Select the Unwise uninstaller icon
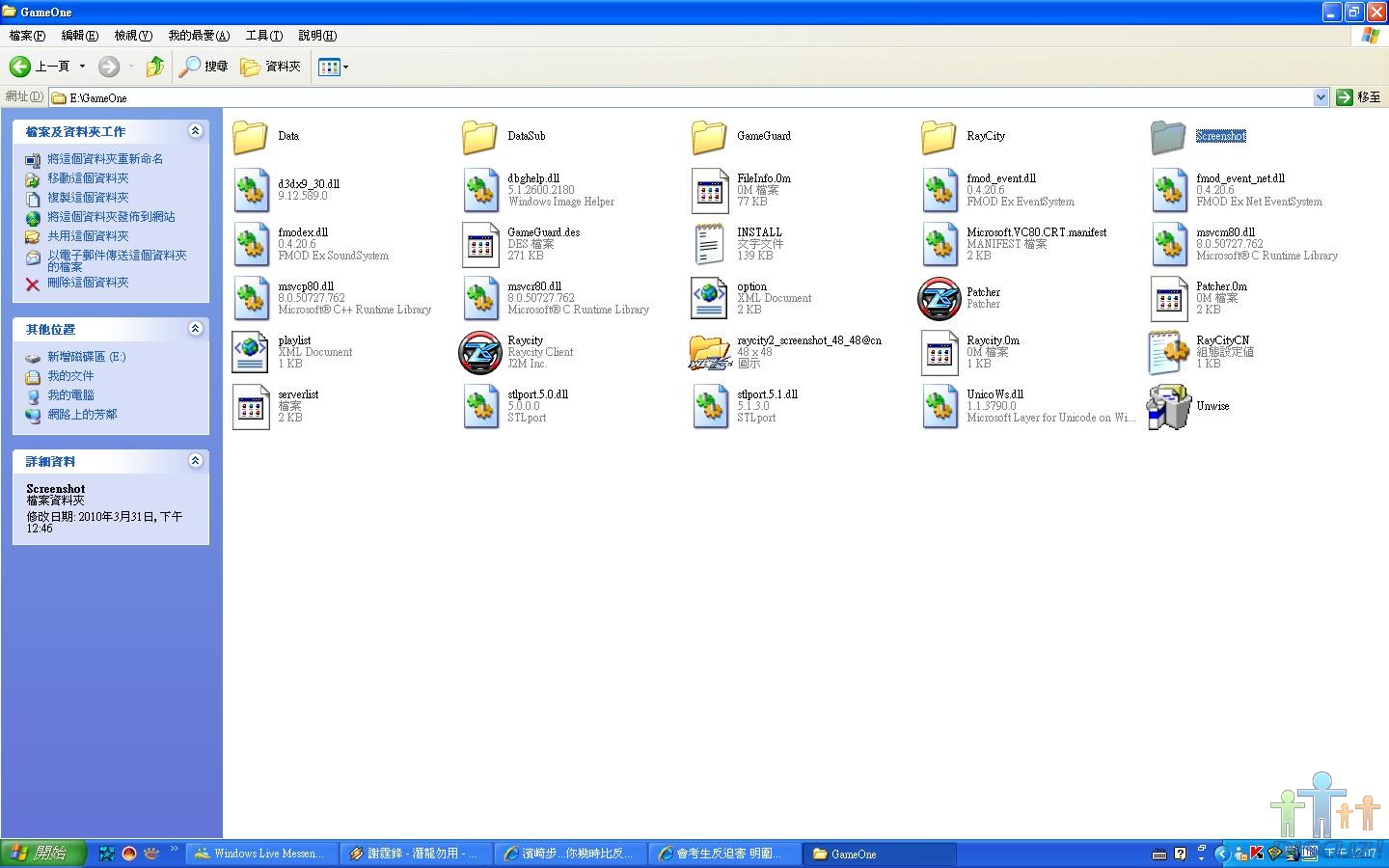This screenshot has width=1389, height=868. (1168, 406)
